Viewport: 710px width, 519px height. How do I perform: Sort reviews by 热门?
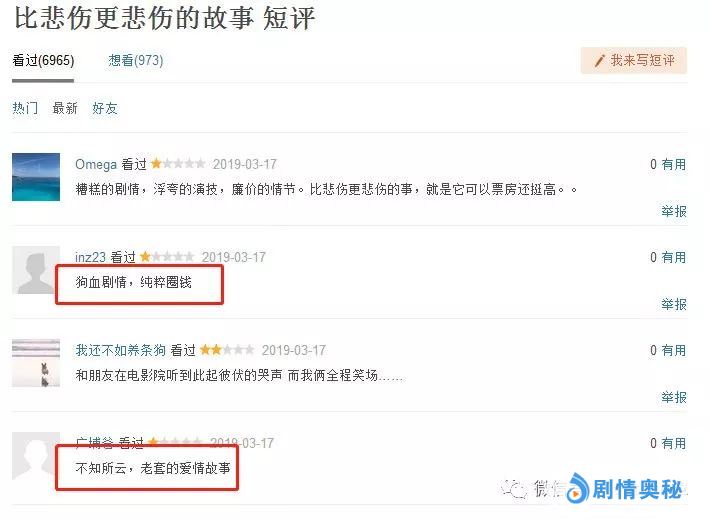[x=25, y=108]
